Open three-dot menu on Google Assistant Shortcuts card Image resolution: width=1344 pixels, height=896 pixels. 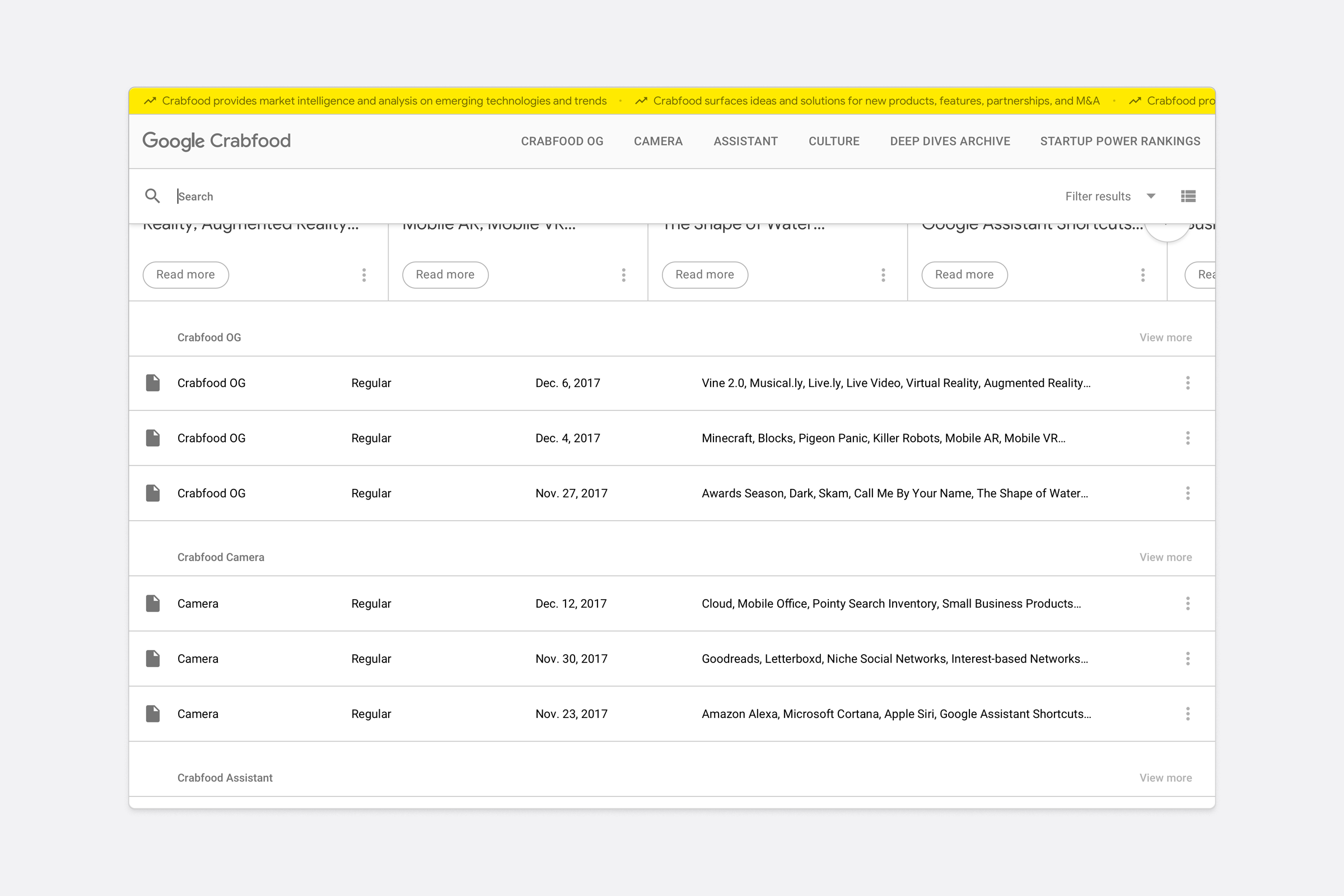tap(1142, 275)
